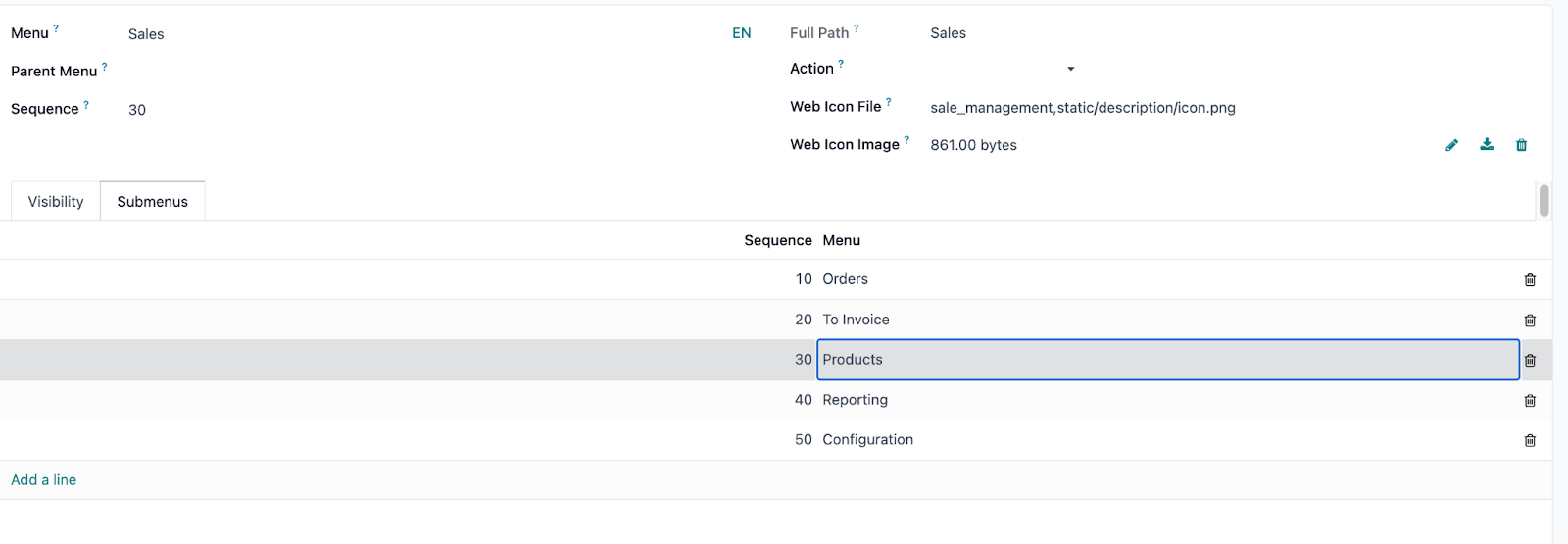Delete the Configuration submenu row
Screen dimensions: 1568x544
click(x=1530, y=441)
